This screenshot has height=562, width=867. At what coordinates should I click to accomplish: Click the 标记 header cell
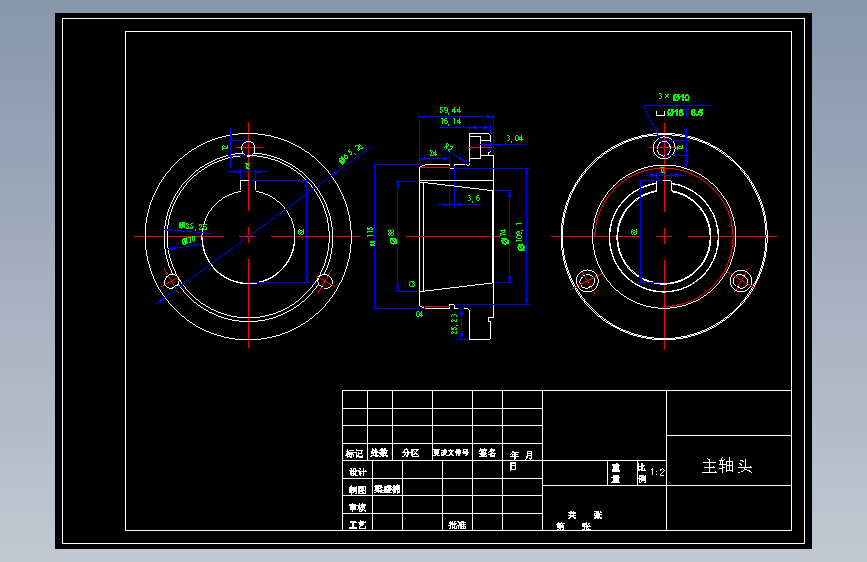point(354,454)
